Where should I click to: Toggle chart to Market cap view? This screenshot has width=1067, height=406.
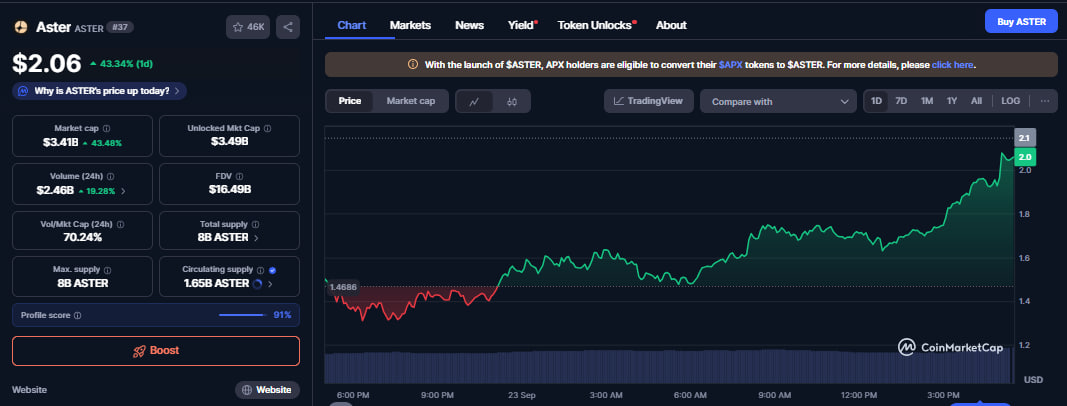[x=410, y=101]
